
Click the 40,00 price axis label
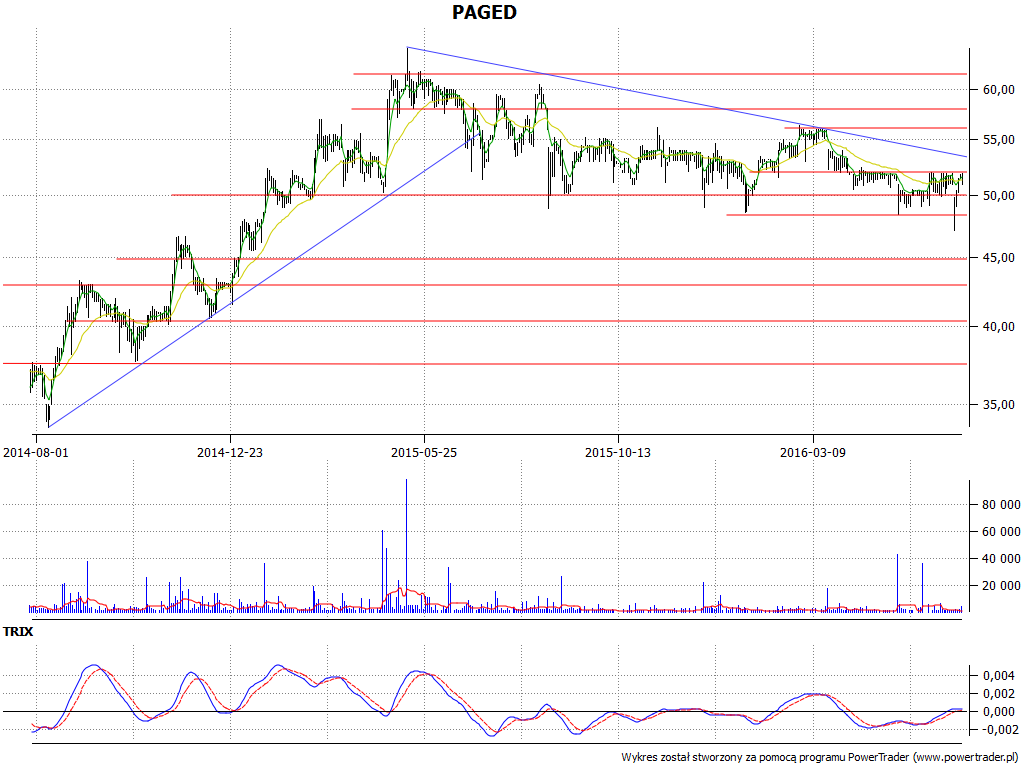[x=999, y=327]
